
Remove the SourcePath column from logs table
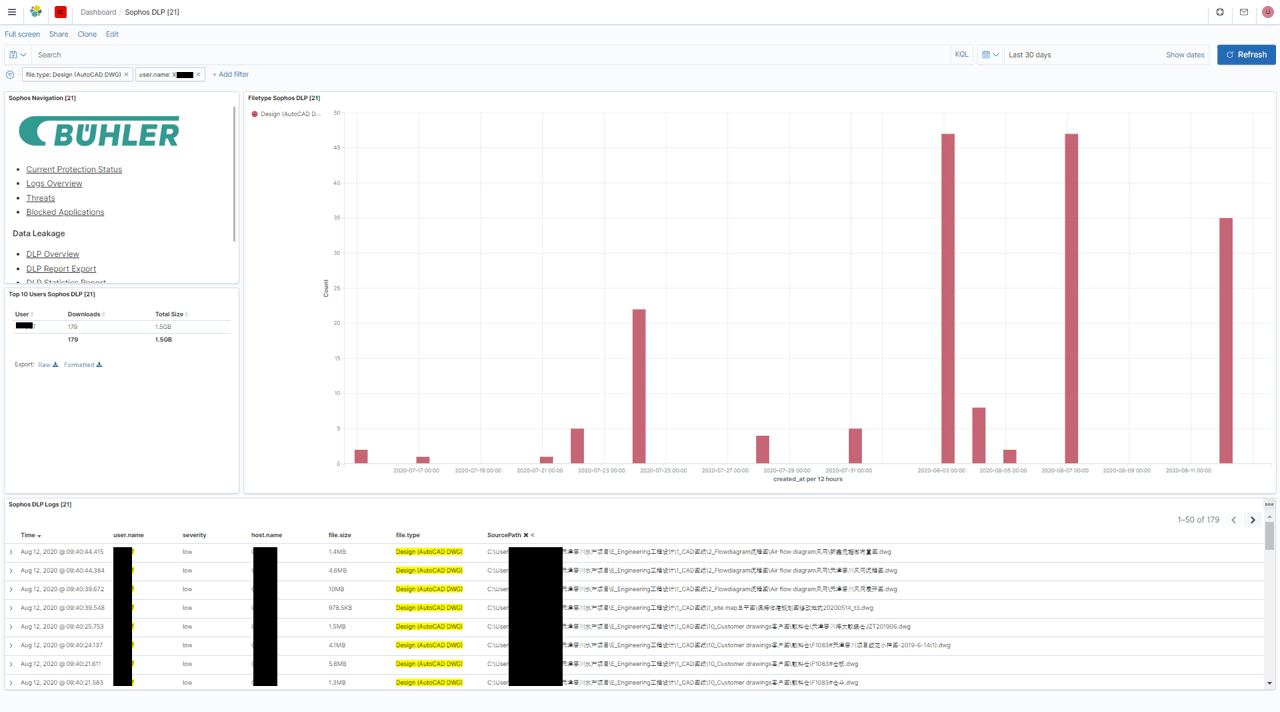[526, 535]
